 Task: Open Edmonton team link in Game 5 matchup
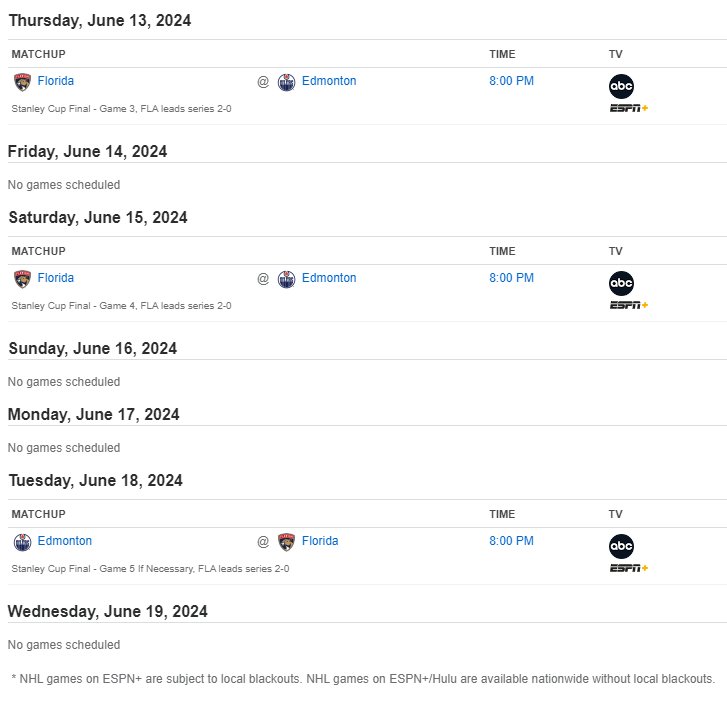pos(65,541)
